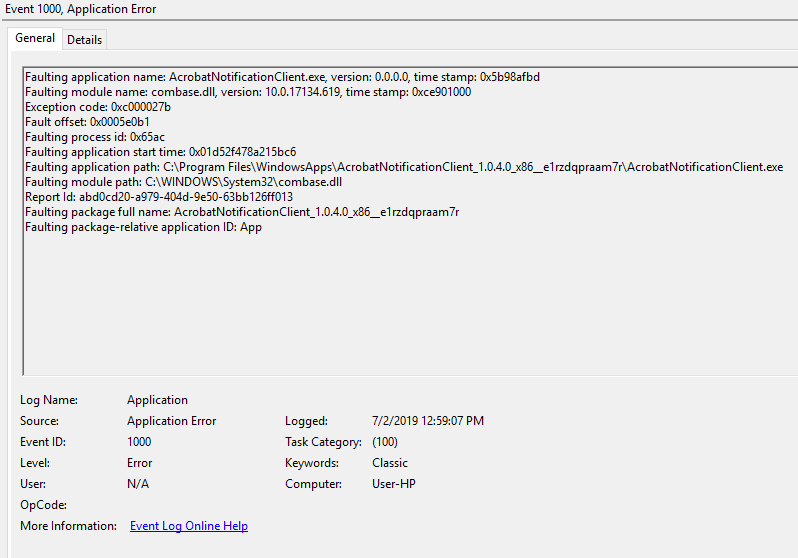Click the Logged date 7/2/2019 12:59:07 PM

click(x=428, y=421)
